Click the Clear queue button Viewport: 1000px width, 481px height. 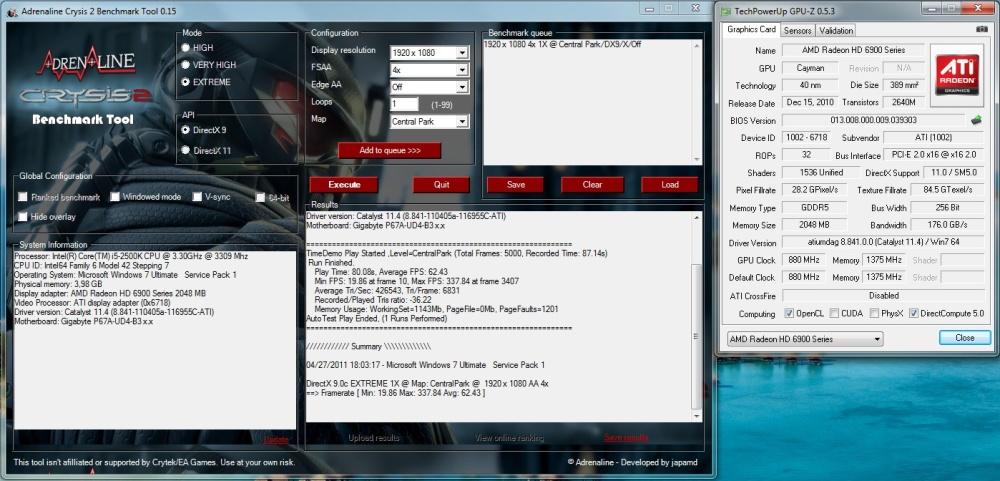point(592,184)
